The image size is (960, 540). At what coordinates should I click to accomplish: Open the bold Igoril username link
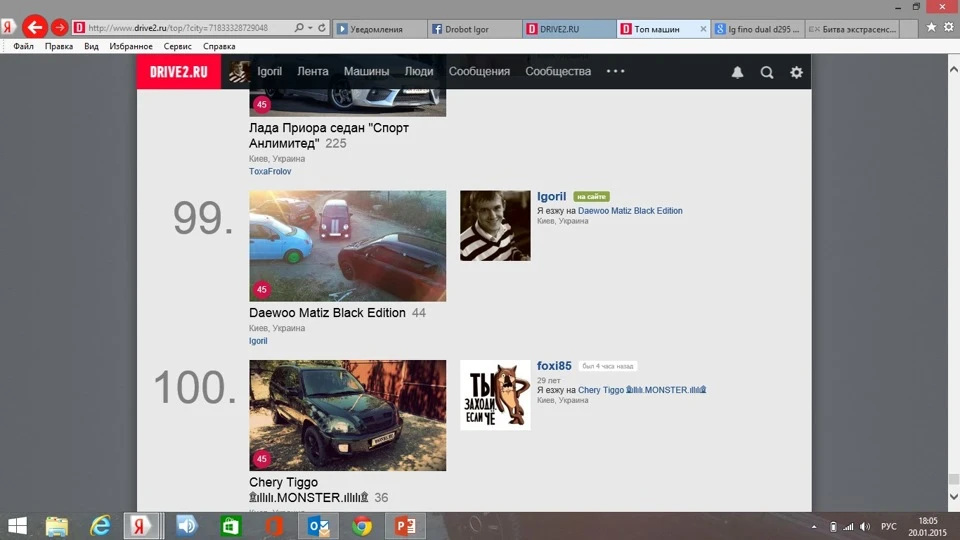(x=552, y=197)
